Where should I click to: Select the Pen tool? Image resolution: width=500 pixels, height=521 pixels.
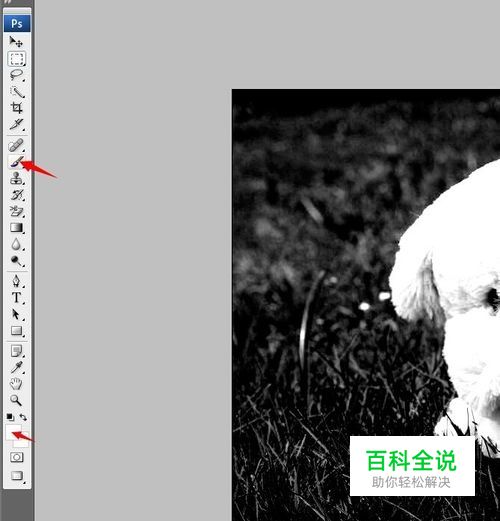pos(16,281)
